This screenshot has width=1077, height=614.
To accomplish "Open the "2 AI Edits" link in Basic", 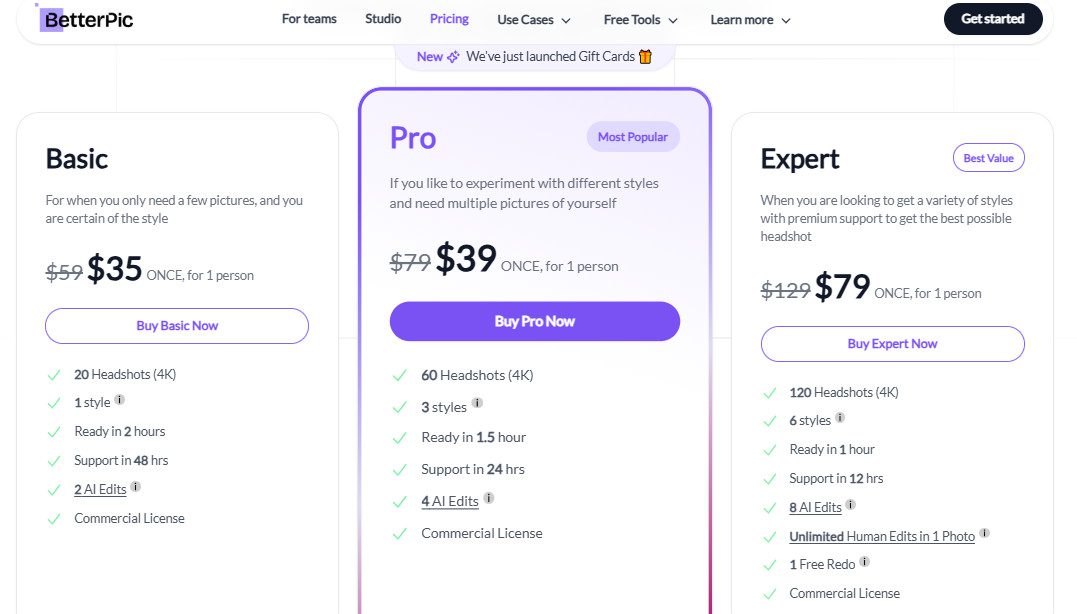I will (100, 489).
